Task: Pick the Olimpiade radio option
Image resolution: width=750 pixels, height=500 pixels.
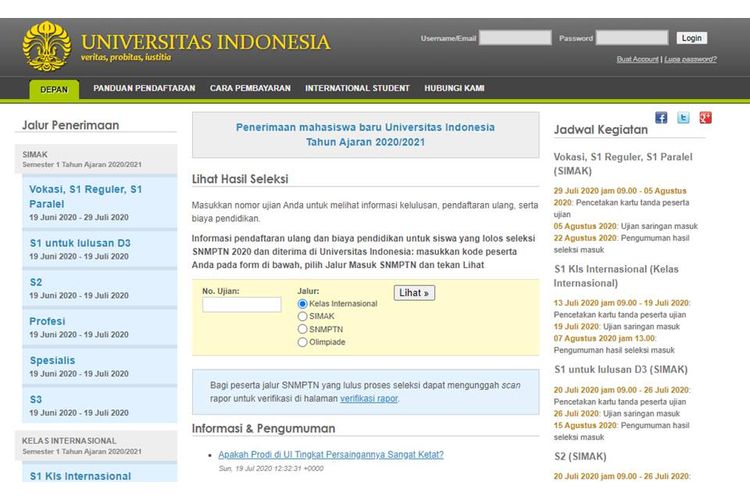Action: tap(303, 342)
